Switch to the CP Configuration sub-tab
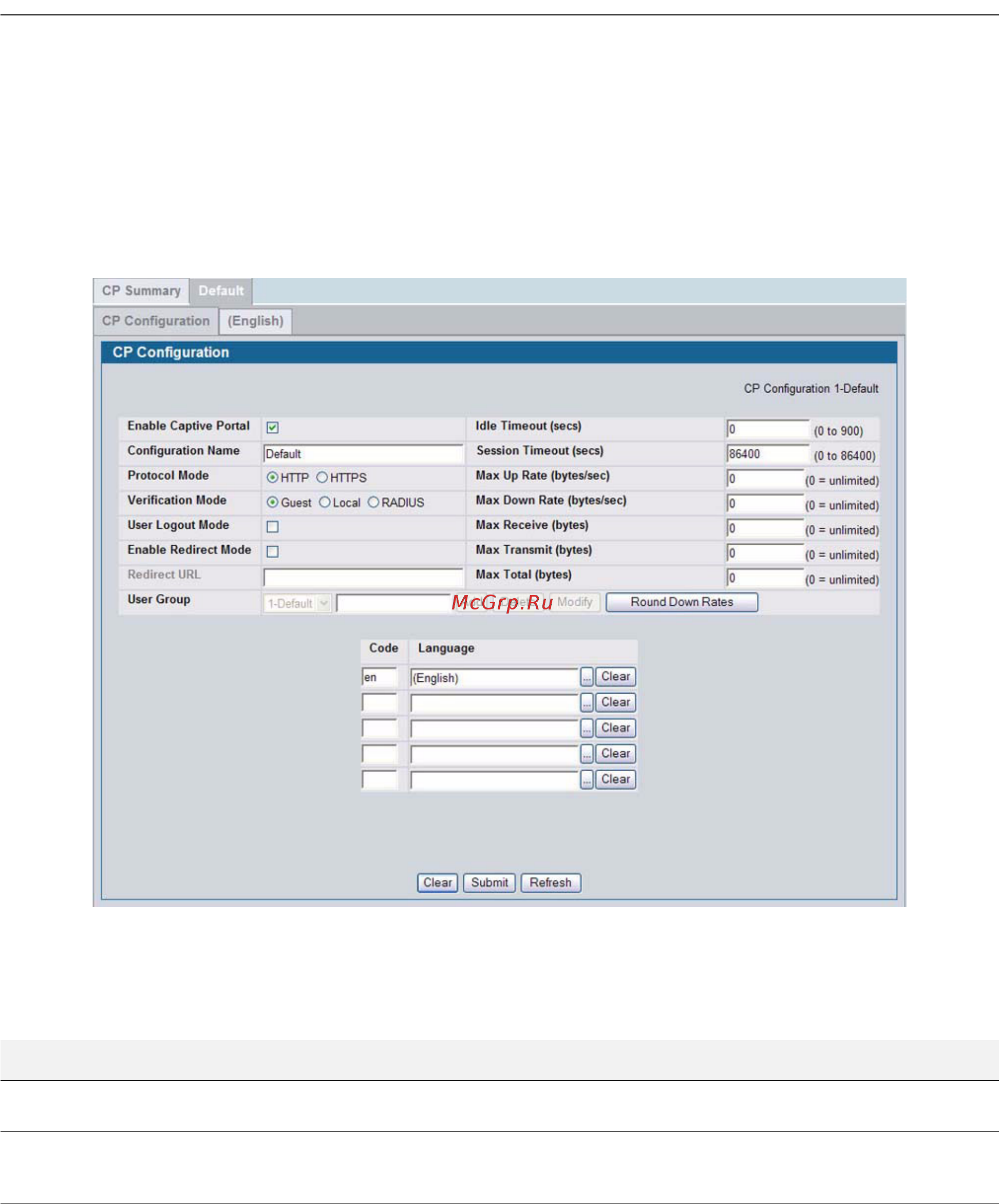The image size is (999, 1204). 156,321
